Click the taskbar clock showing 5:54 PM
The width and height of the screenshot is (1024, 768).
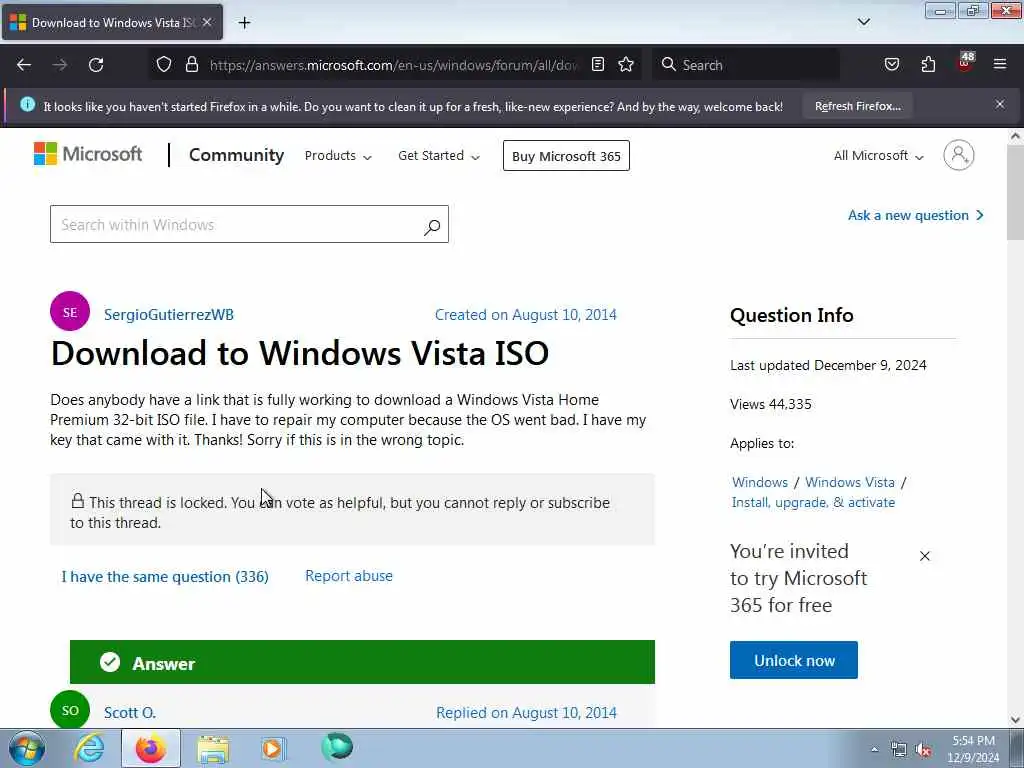click(x=973, y=749)
